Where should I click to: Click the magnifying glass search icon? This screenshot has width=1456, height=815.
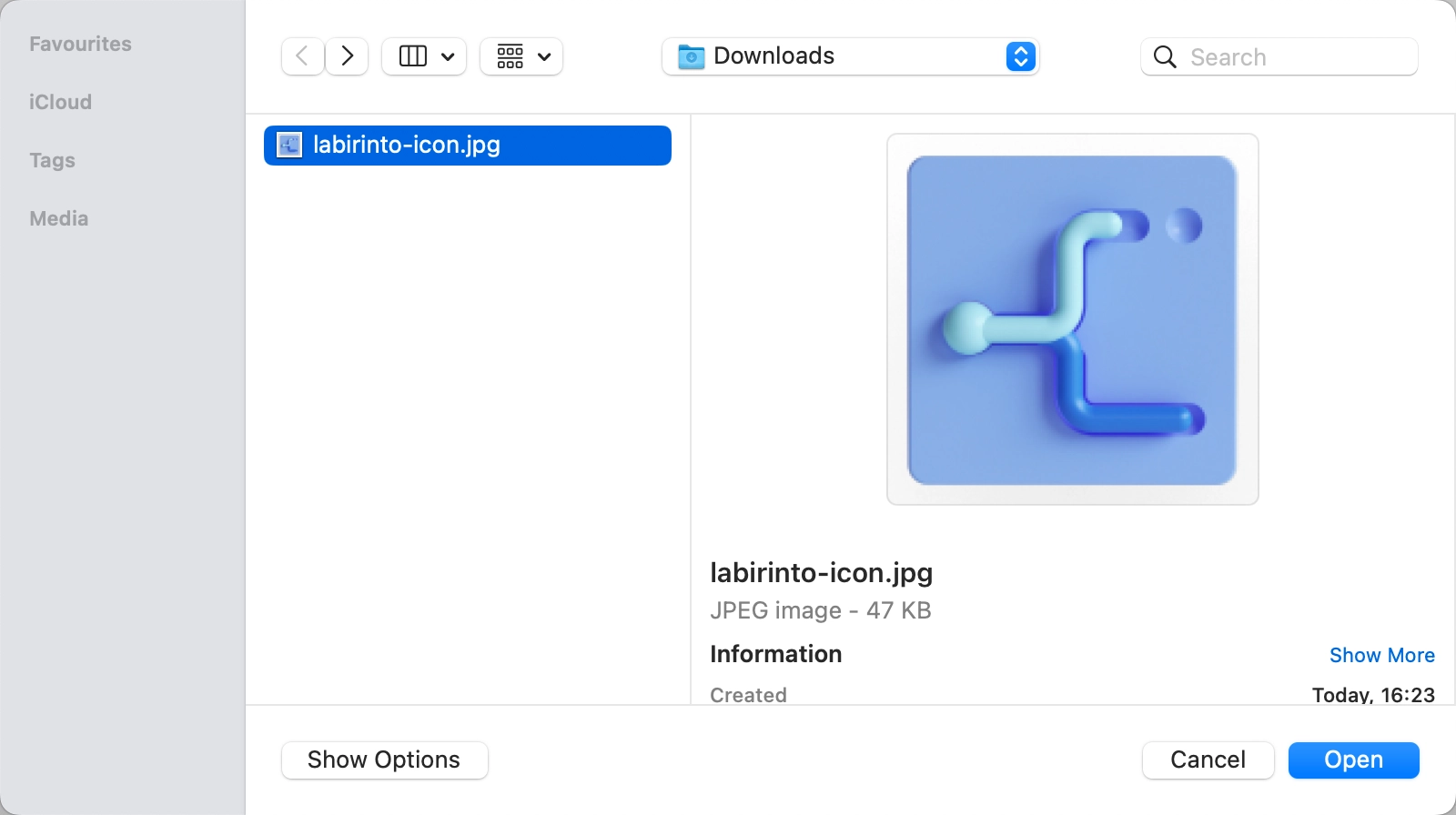[1165, 56]
